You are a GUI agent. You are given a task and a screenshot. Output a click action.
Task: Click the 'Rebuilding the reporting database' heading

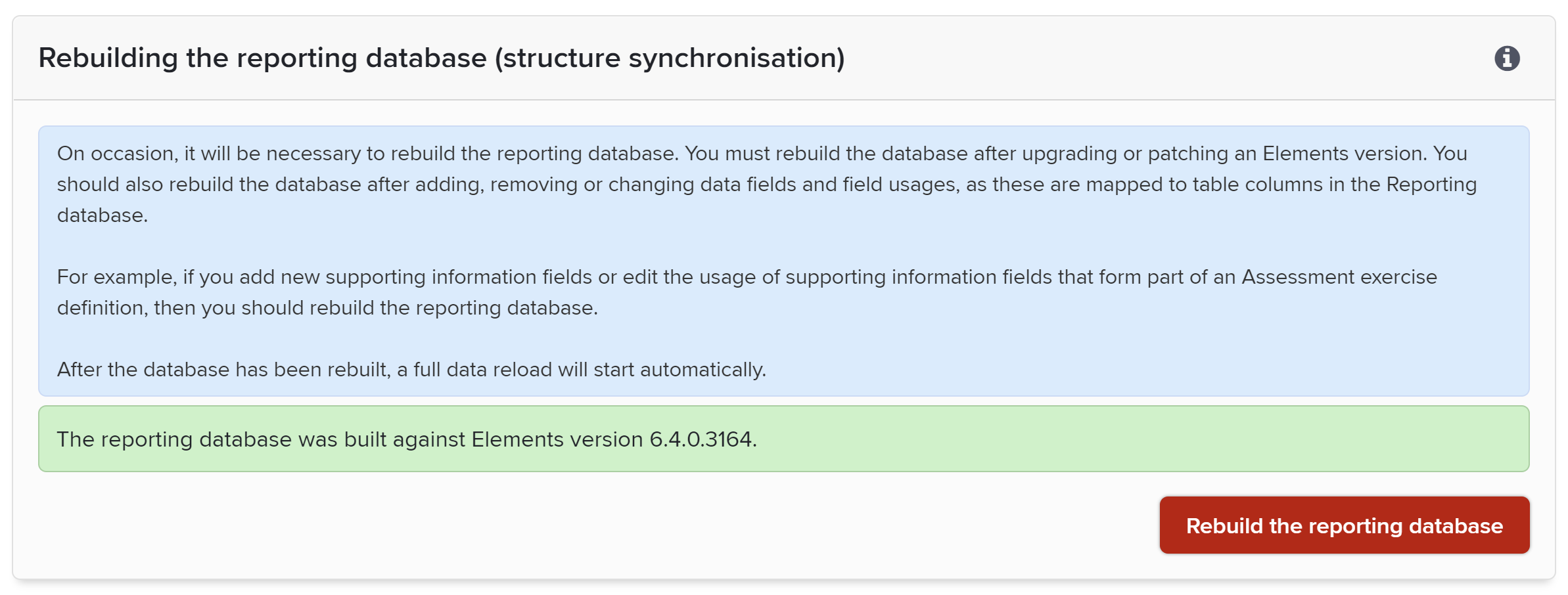[x=263, y=58]
